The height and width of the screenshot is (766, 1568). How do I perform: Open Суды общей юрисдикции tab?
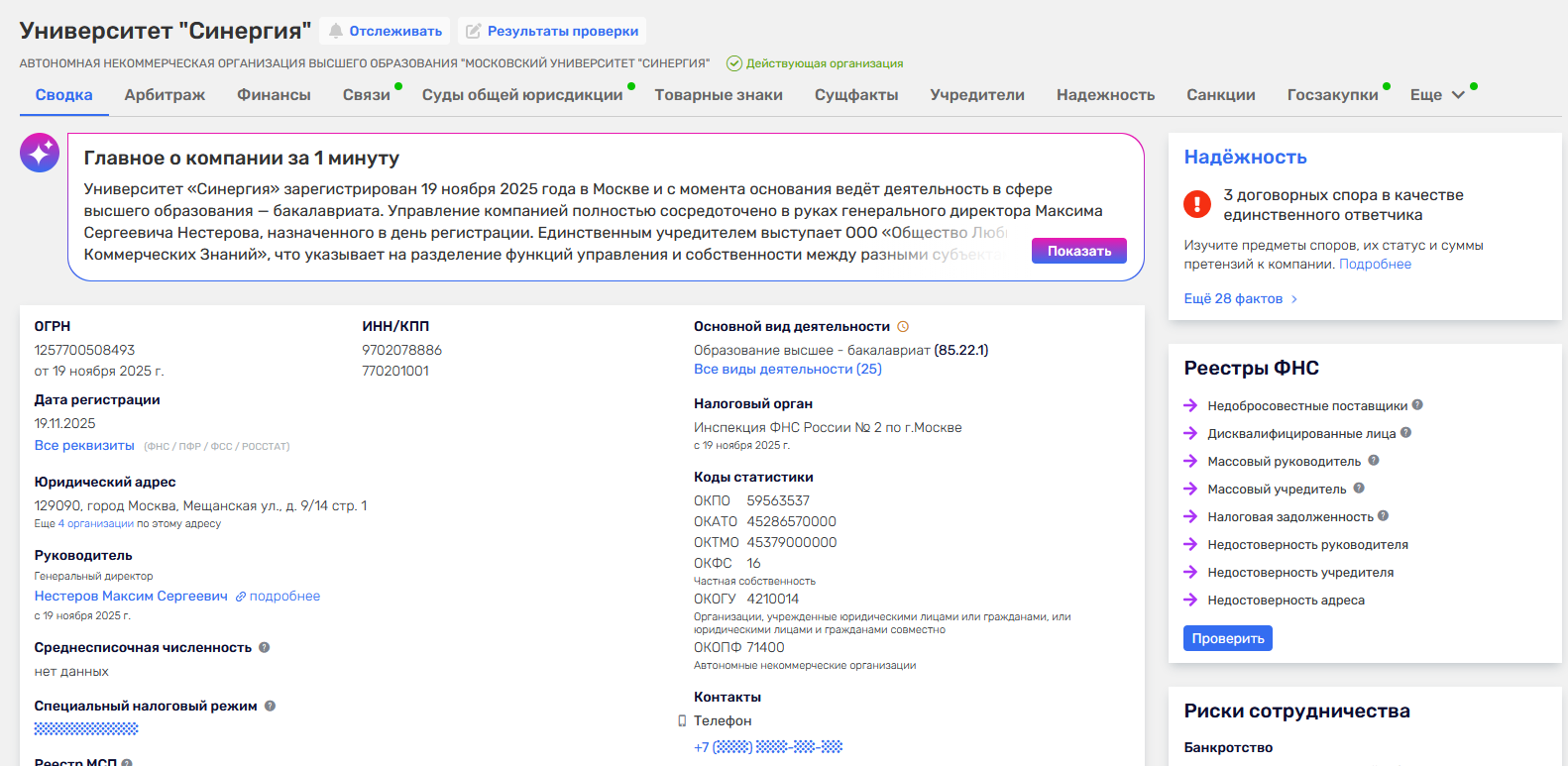click(x=522, y=95)
